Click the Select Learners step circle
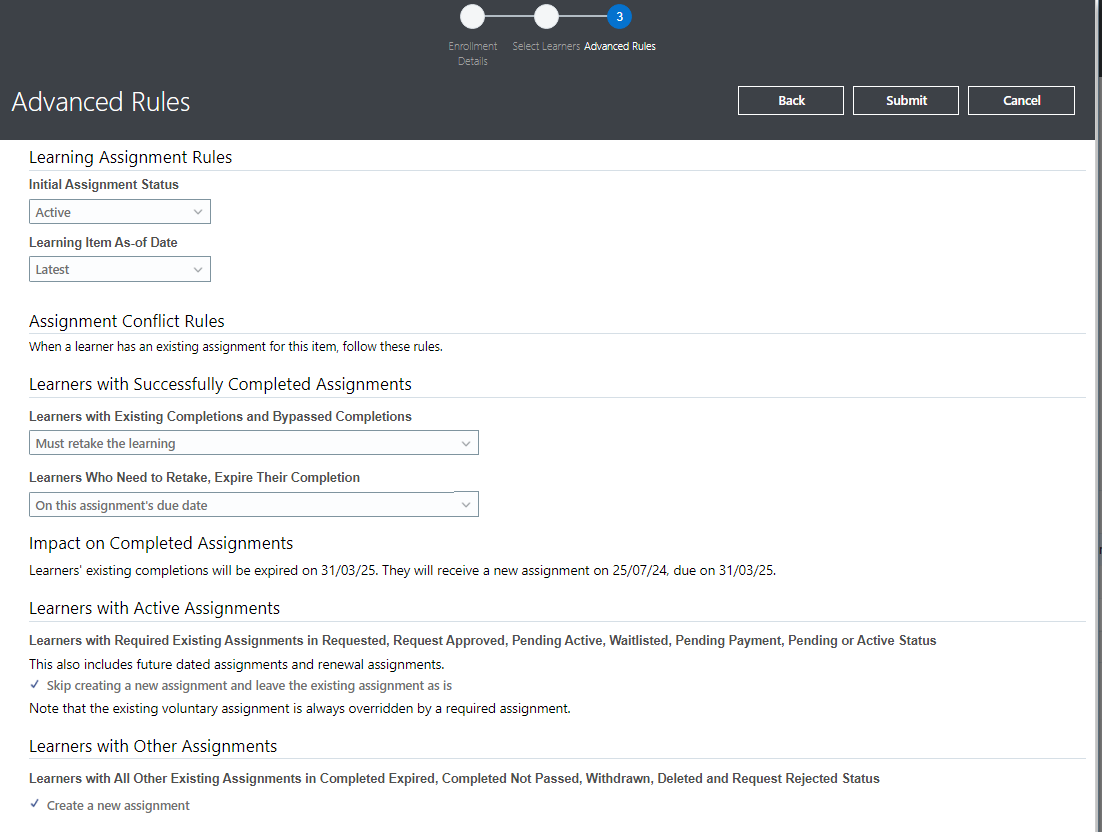The image size is (1102, 832). [x=546, y=16]
